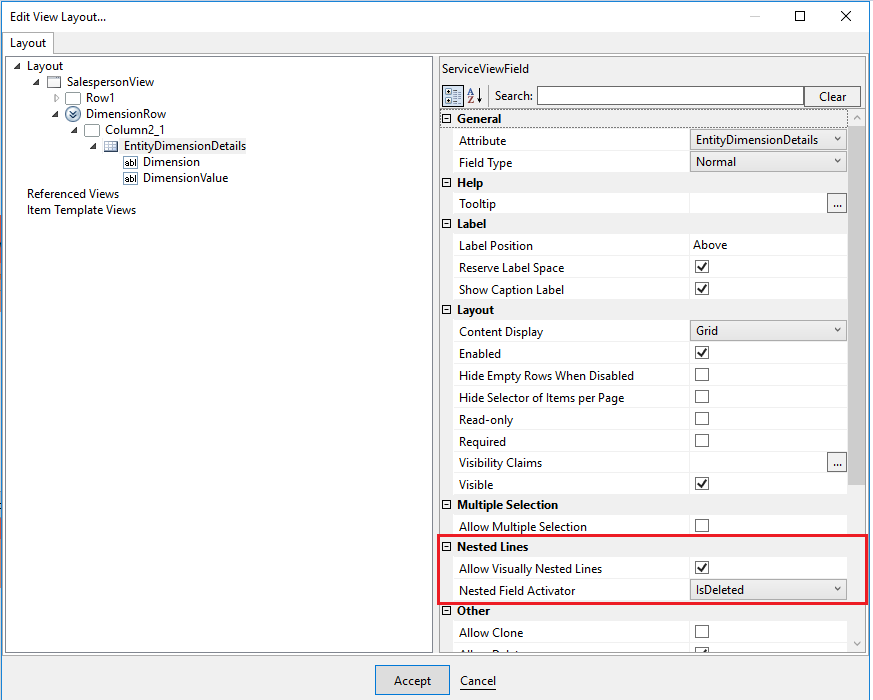Open the Attribute dropdown
The width and height of the screenshot is (873, 700).
pos(768,140)
